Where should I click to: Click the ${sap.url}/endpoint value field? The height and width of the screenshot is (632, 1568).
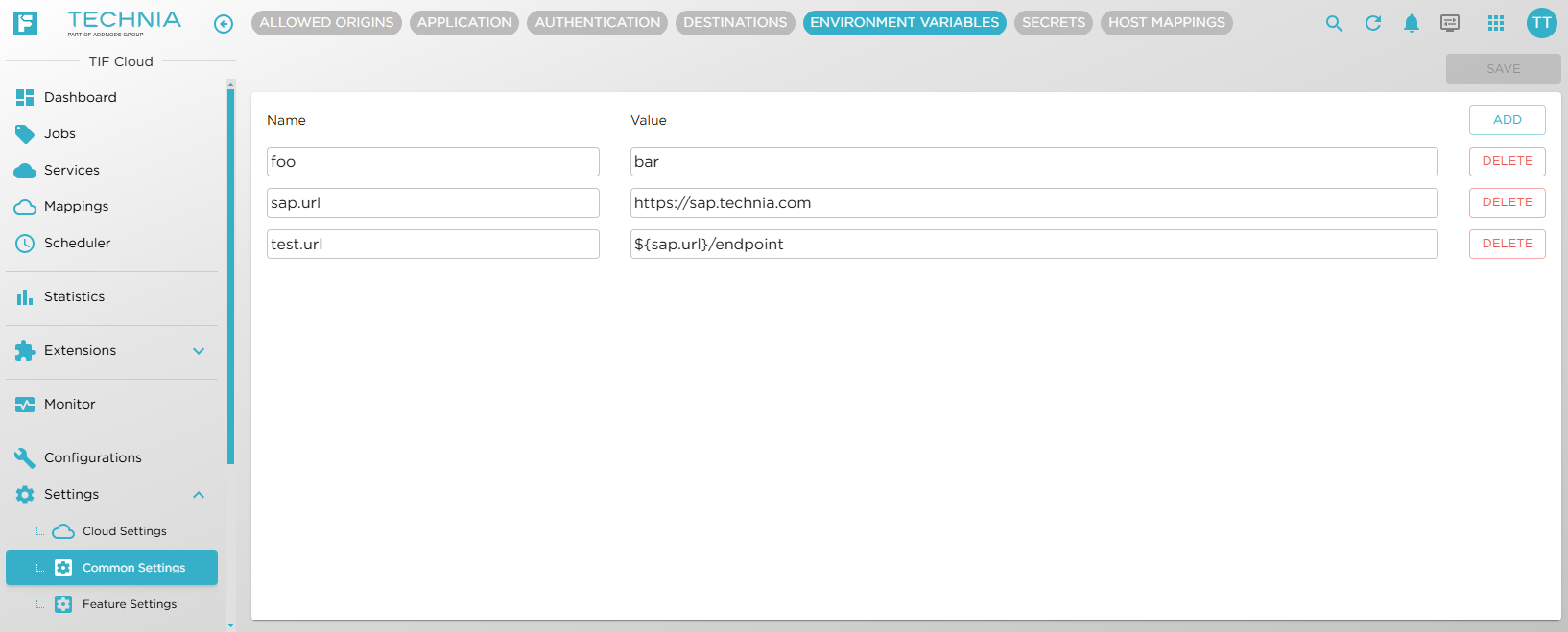[1034, 244]
